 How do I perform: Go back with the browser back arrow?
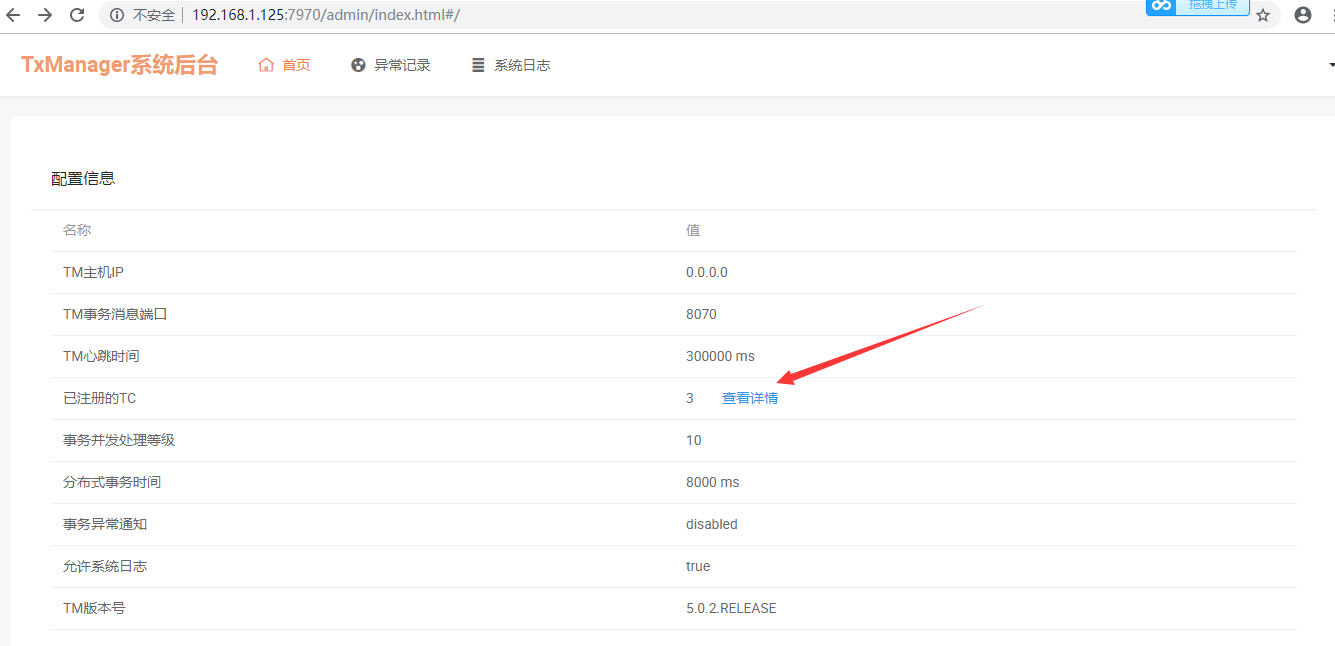(13, 15)
